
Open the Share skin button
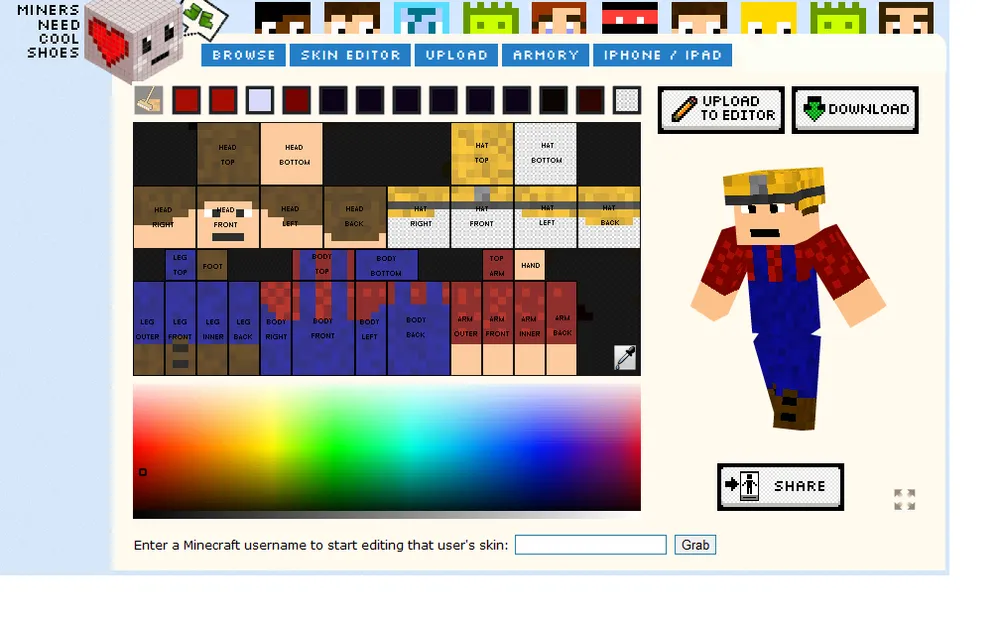click(780, 487)
